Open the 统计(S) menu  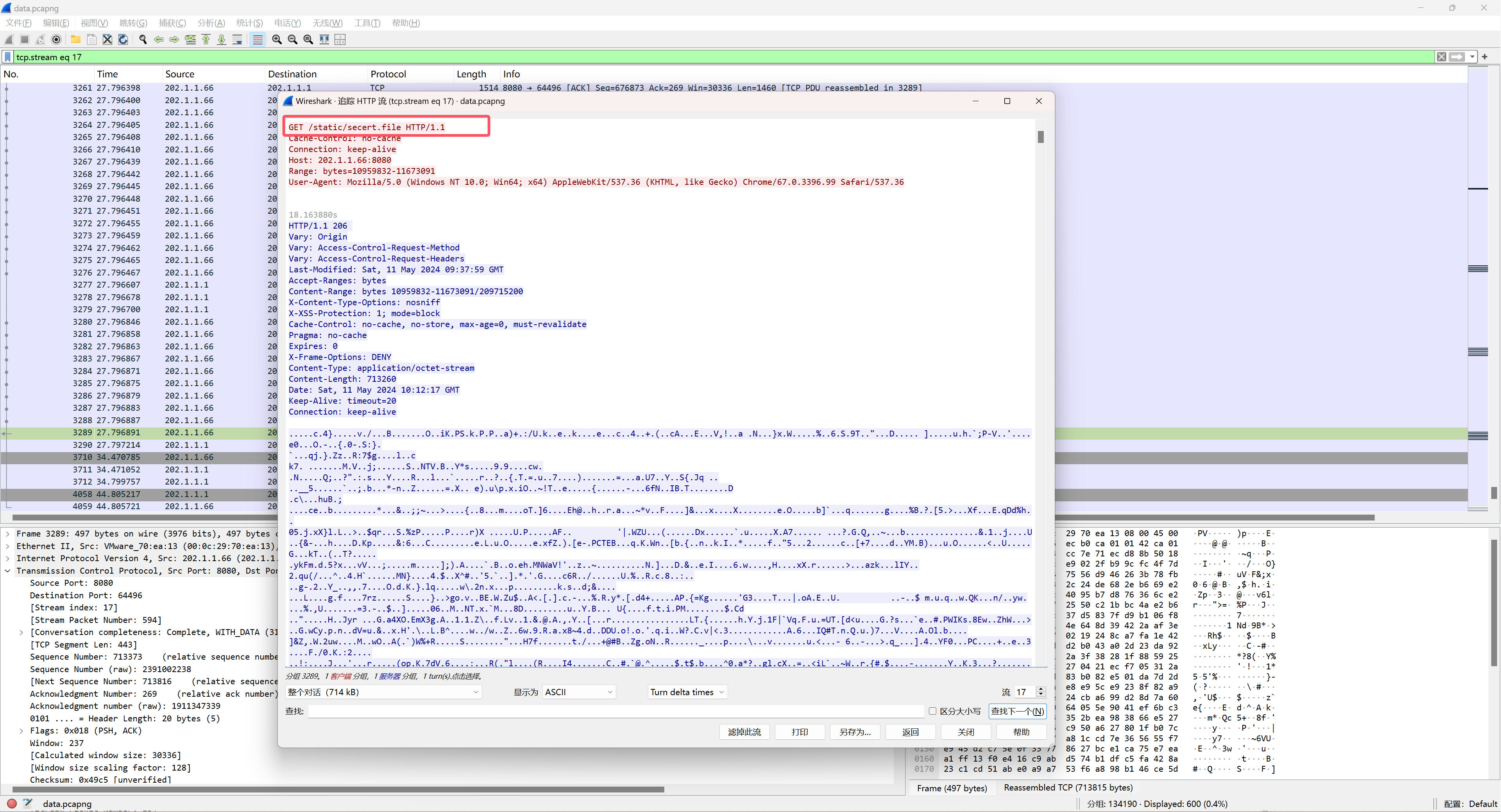point(249,23)
